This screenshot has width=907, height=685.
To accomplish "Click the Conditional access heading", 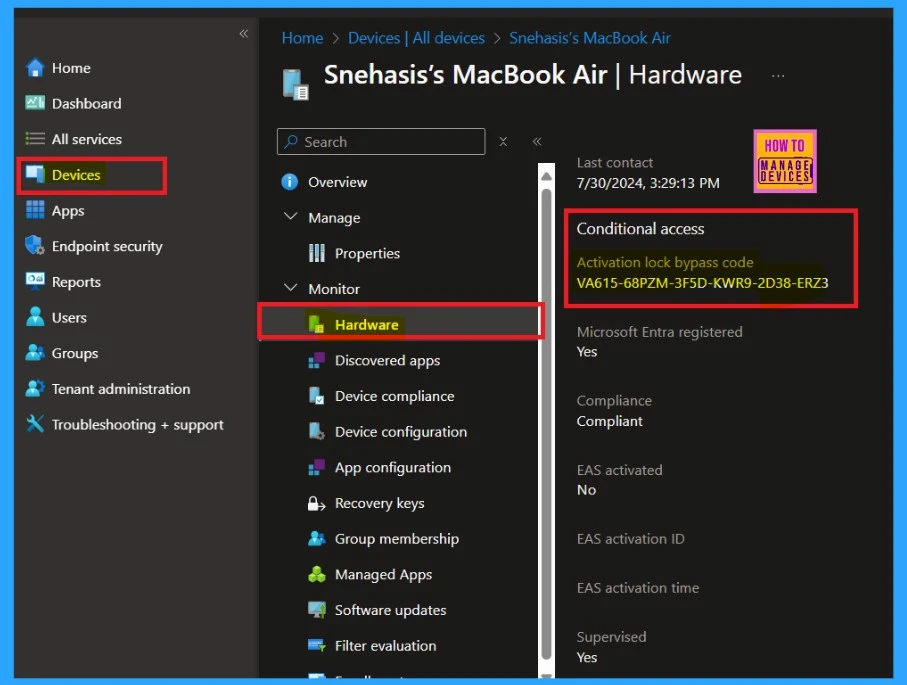I will click(640, 229).
